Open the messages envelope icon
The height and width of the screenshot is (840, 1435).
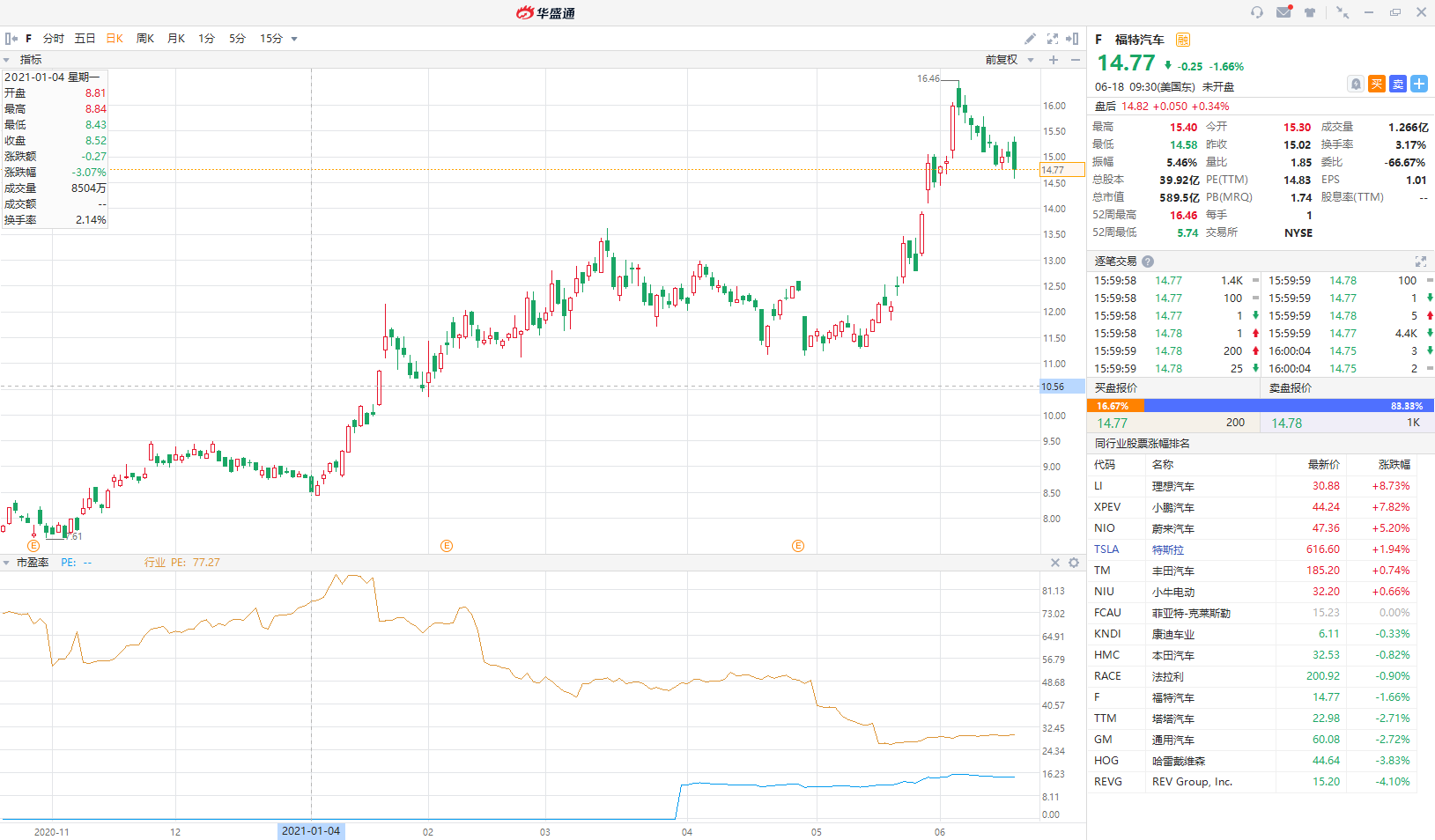1283,12
